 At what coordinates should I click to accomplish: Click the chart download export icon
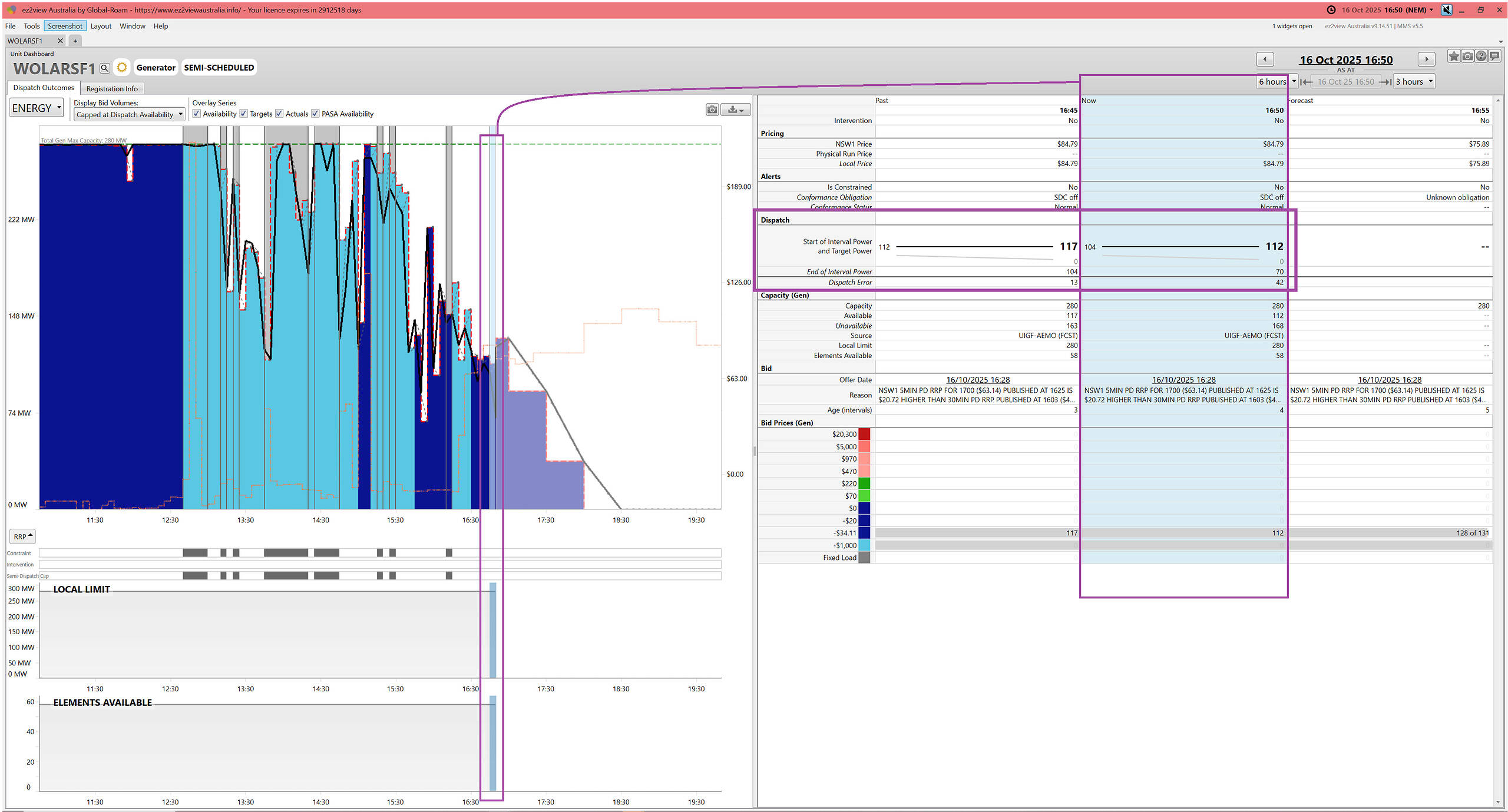tap(736, 110)
